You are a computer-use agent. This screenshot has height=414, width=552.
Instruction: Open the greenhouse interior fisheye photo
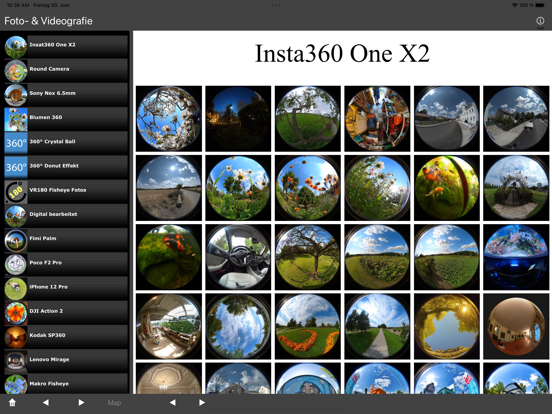click(169, 326)
